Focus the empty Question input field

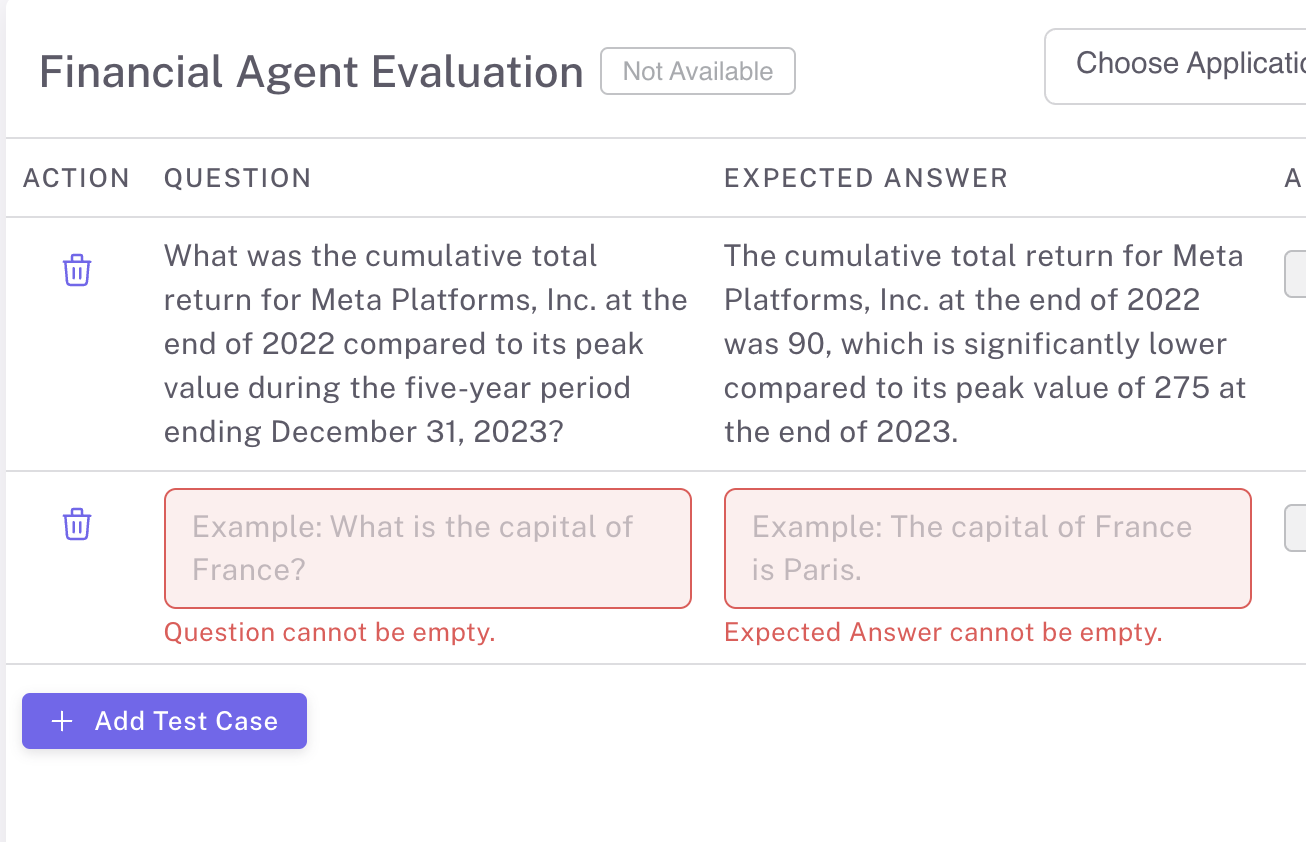coord(427,548)
